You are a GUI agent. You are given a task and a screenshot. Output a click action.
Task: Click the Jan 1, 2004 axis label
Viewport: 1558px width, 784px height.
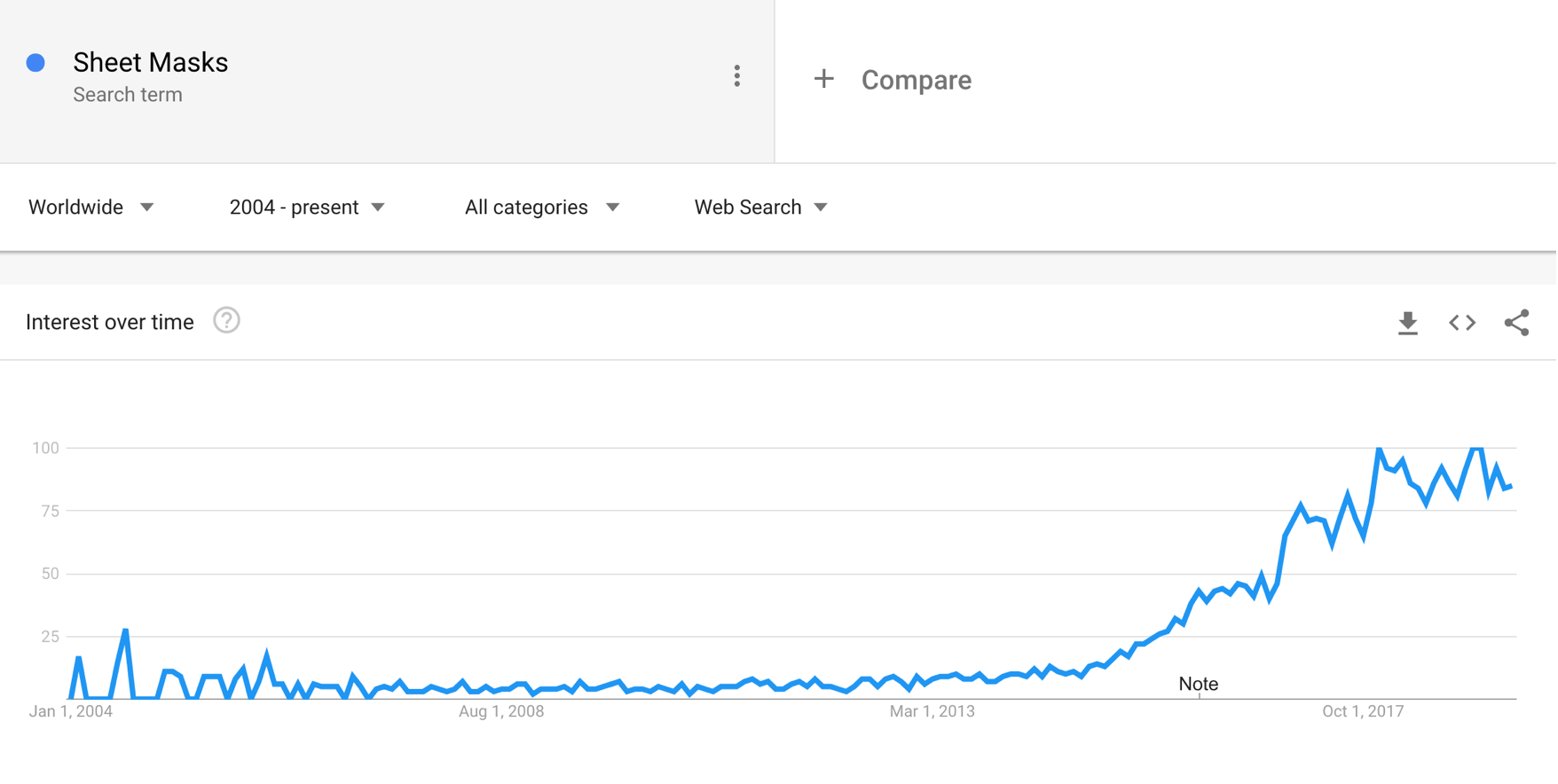click(x=71, y=711)
